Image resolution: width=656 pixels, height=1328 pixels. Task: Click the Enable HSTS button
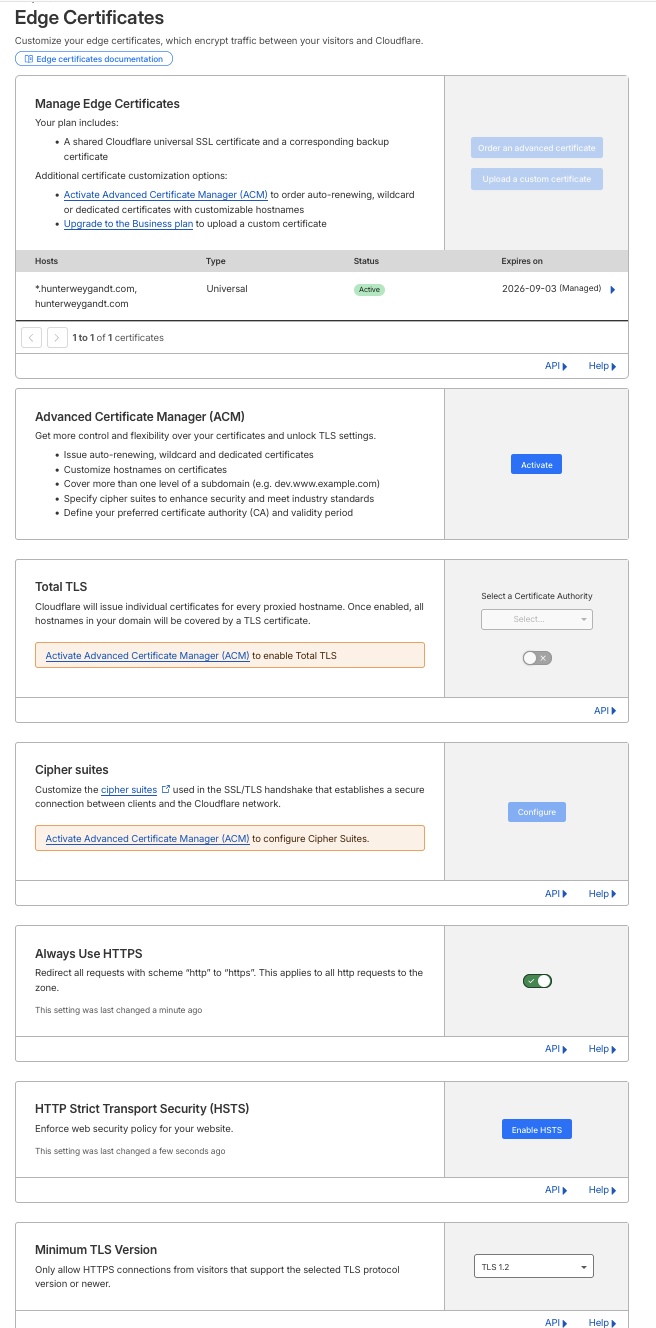[537, 1130]
